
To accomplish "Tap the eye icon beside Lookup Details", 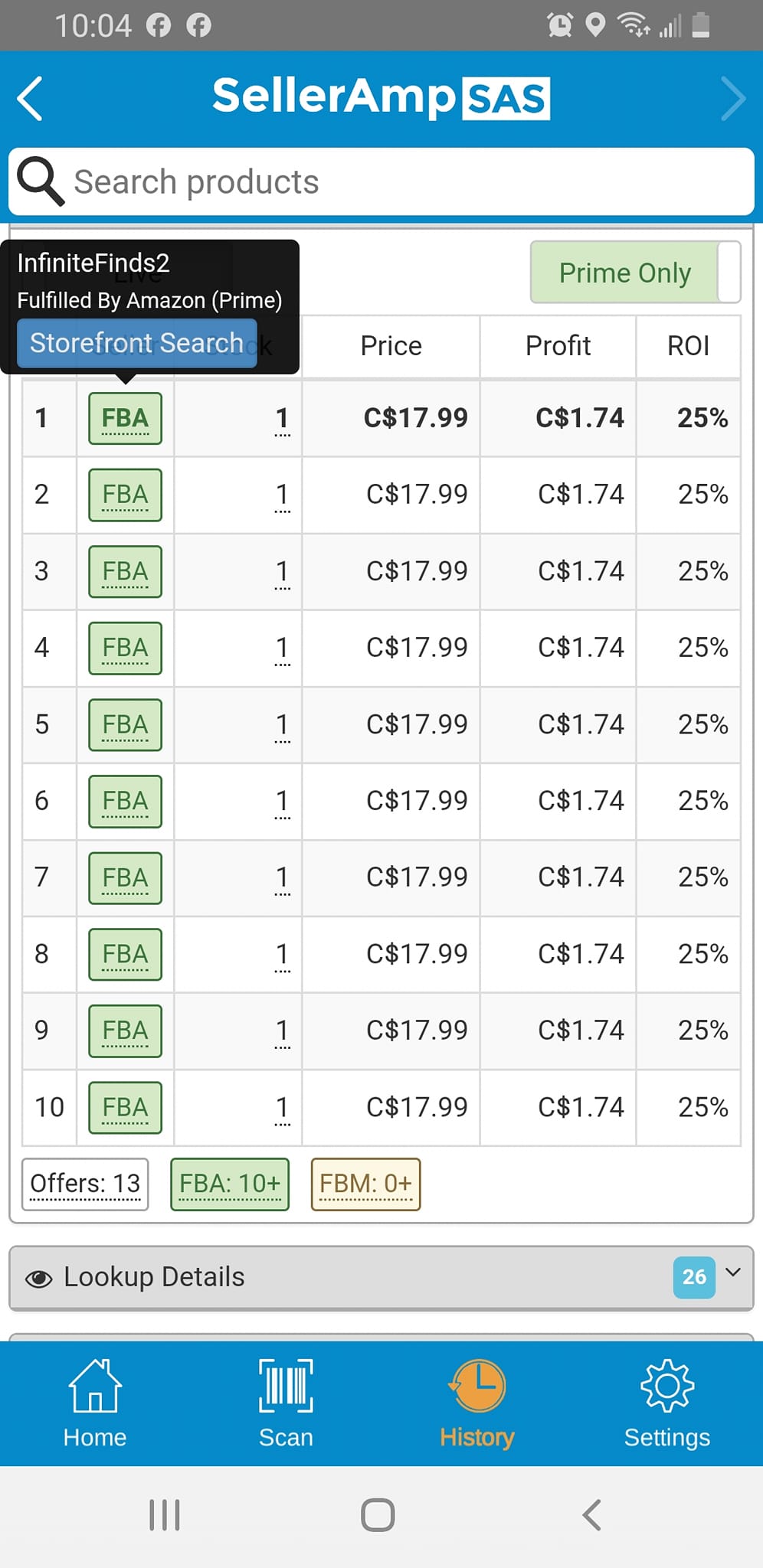I will (x=38, y=1279).
